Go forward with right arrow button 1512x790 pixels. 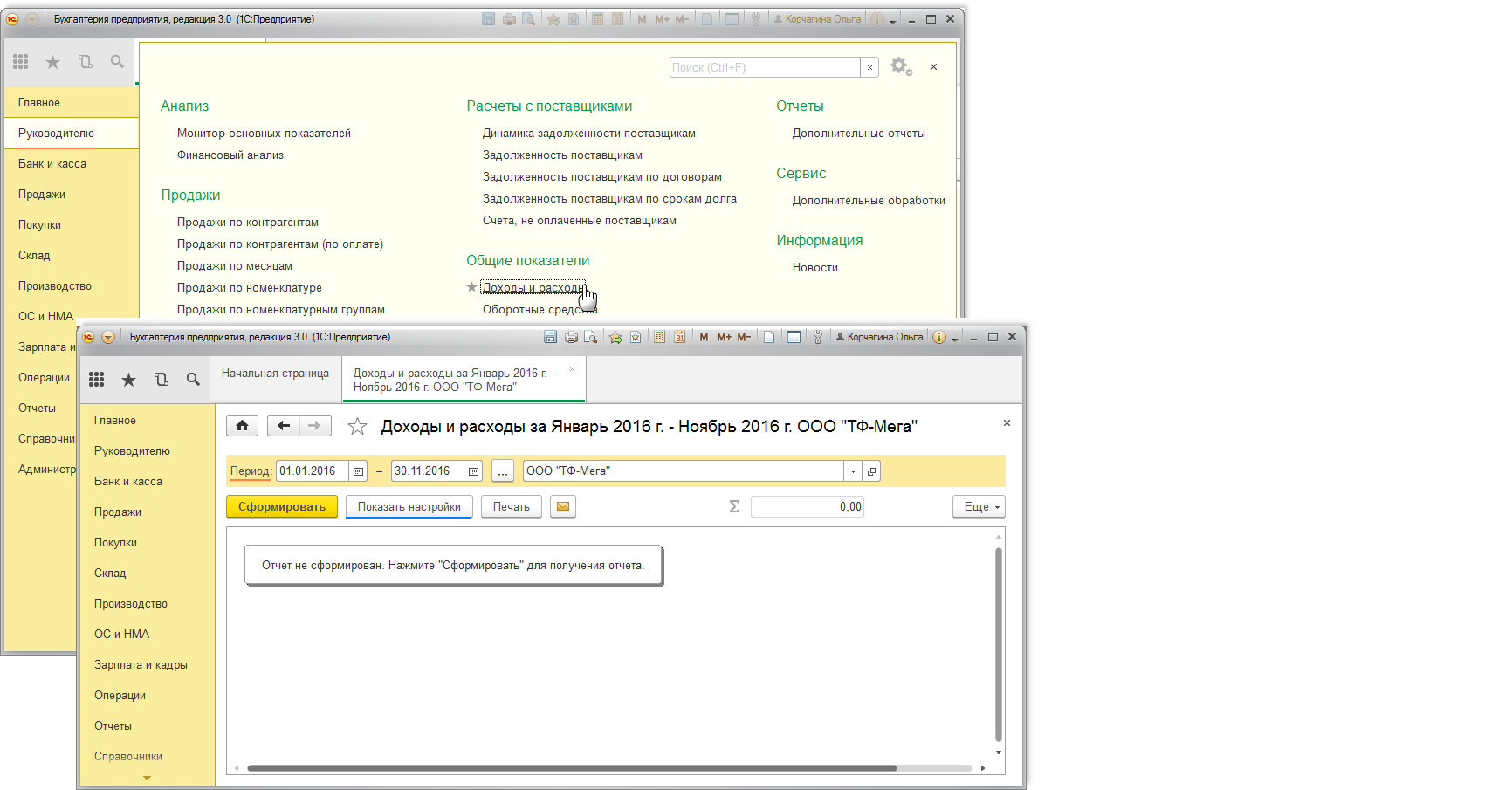pos(315,425)
